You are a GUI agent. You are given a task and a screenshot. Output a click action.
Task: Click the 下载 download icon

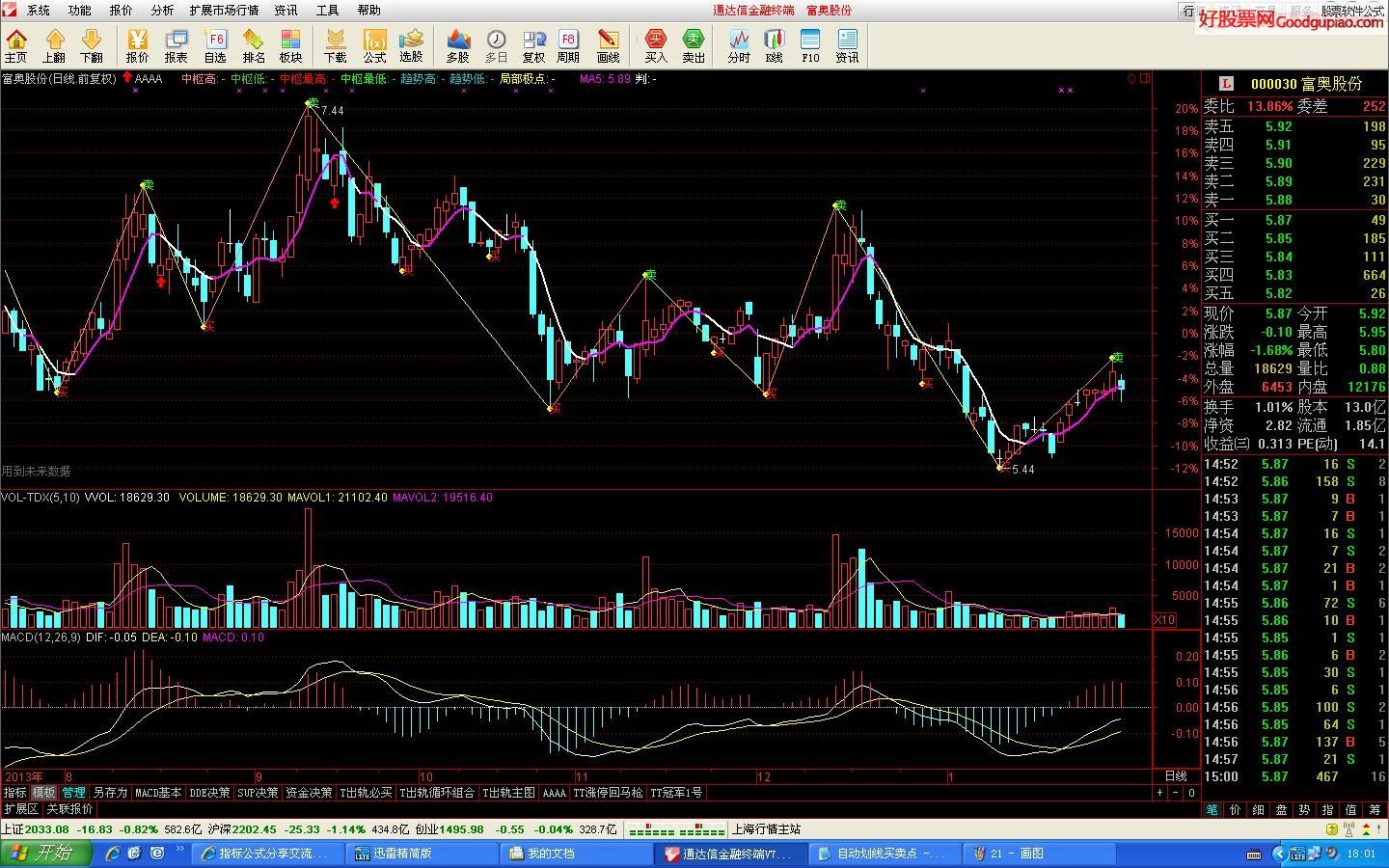(336, 45)
